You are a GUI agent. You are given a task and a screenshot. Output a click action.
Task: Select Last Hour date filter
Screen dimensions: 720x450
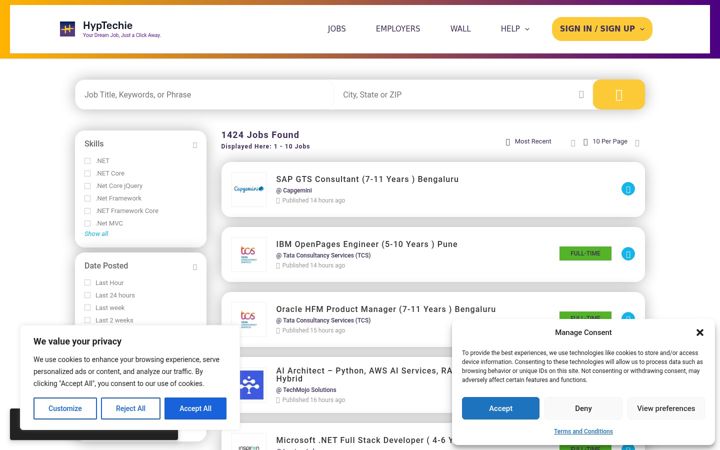pyautogui.click(x=87, y=283)
